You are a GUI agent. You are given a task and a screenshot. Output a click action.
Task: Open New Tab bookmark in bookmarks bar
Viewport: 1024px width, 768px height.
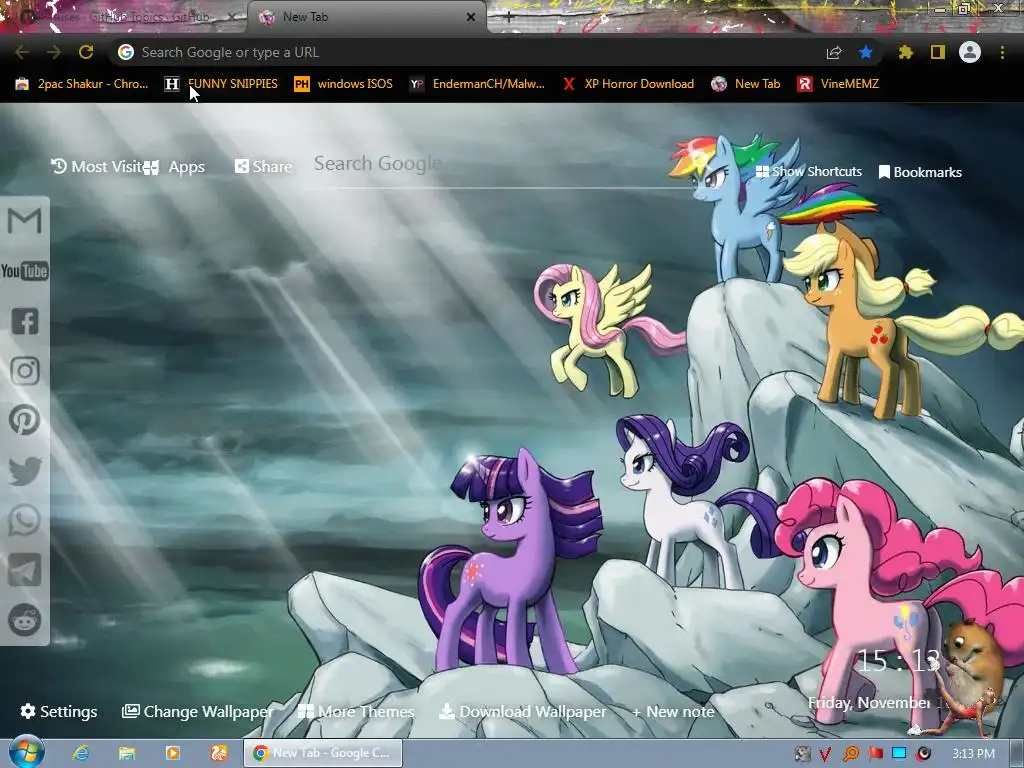click(x=746, y=84)
